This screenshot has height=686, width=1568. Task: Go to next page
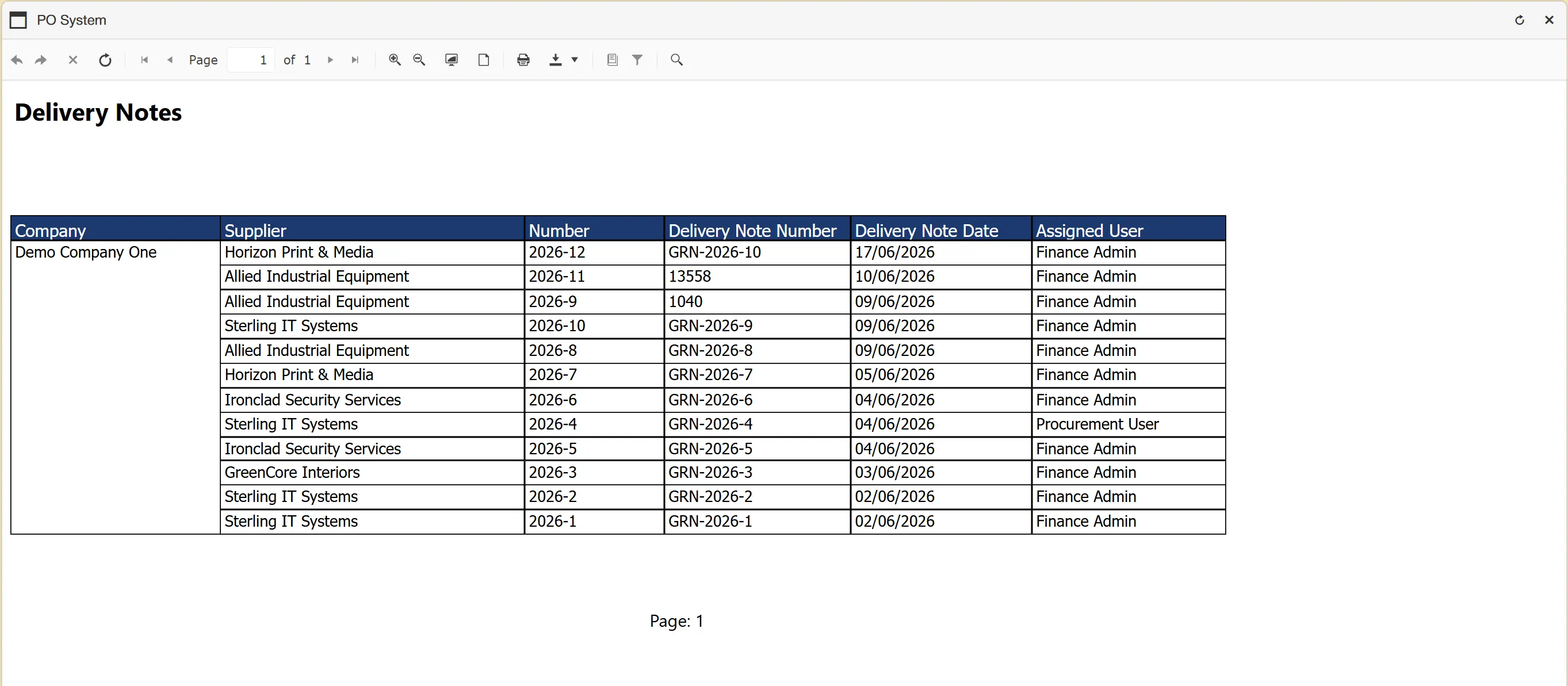tap(331, 60)
